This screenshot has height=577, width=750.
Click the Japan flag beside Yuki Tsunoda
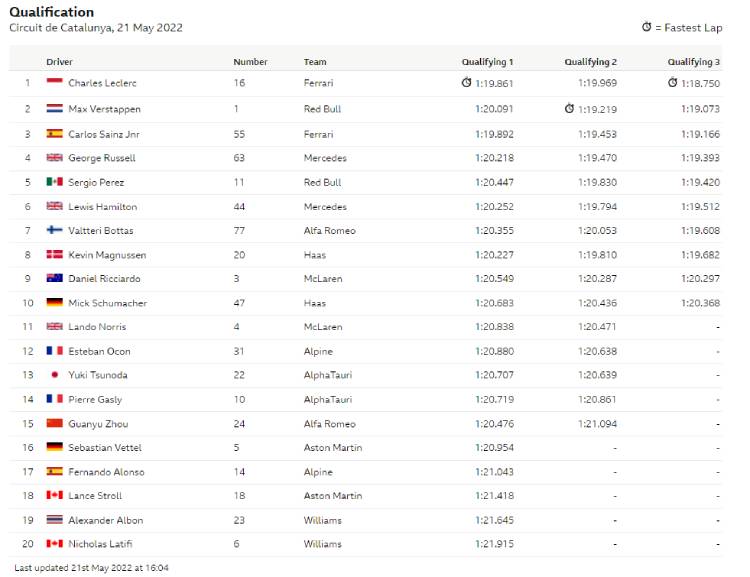coord(55,375)
